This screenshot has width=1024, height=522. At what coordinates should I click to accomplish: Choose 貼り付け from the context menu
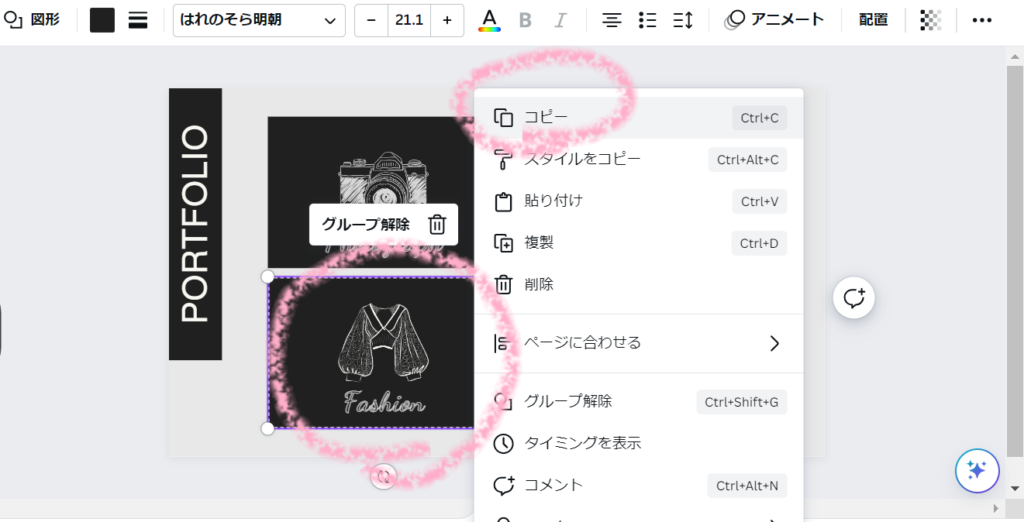click(639, 201)
